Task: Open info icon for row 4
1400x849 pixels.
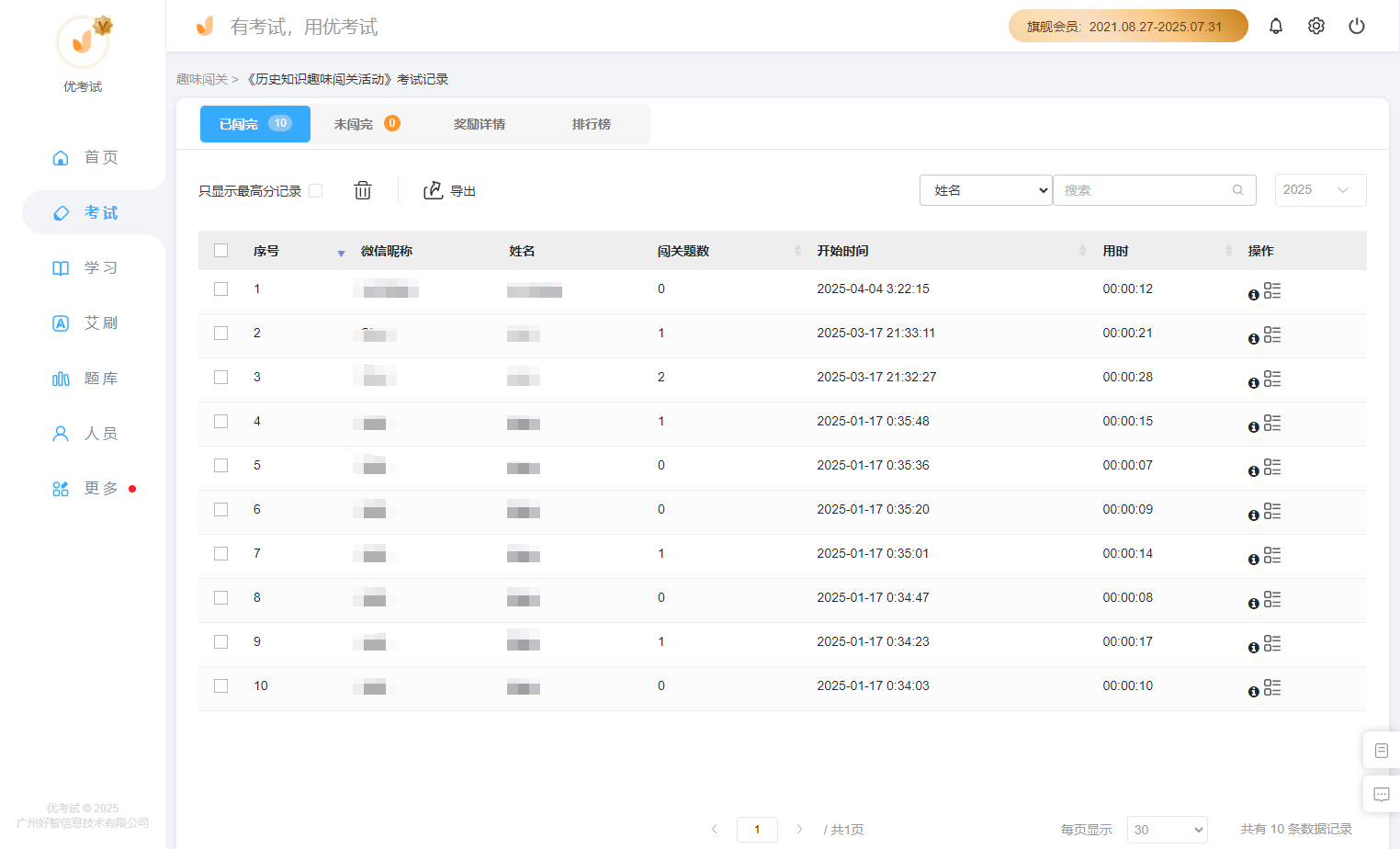Action: [1254, 427]
